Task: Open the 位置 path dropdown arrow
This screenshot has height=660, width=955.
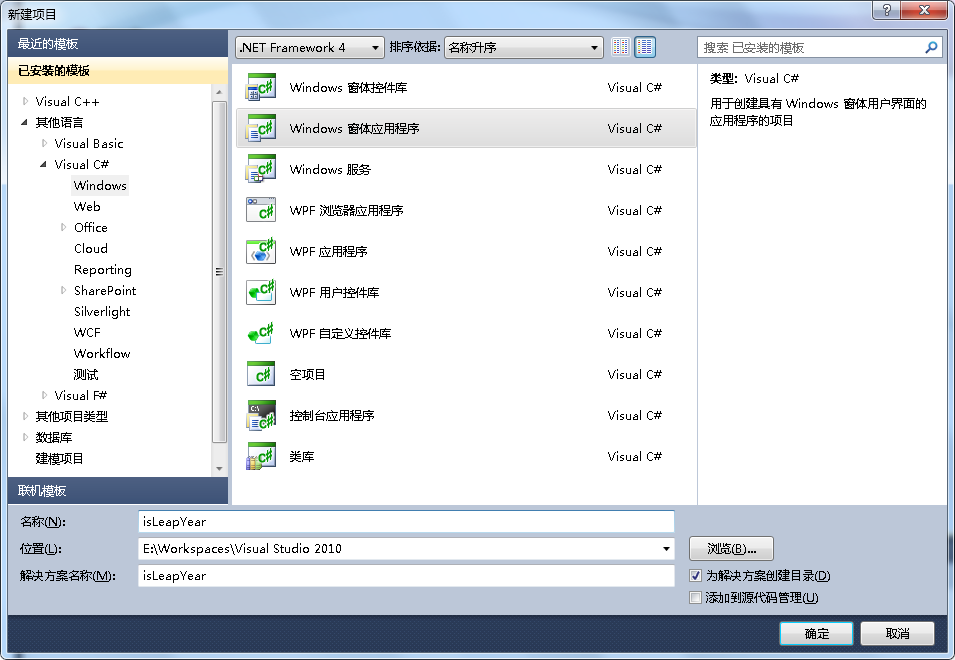Action: 666,549
